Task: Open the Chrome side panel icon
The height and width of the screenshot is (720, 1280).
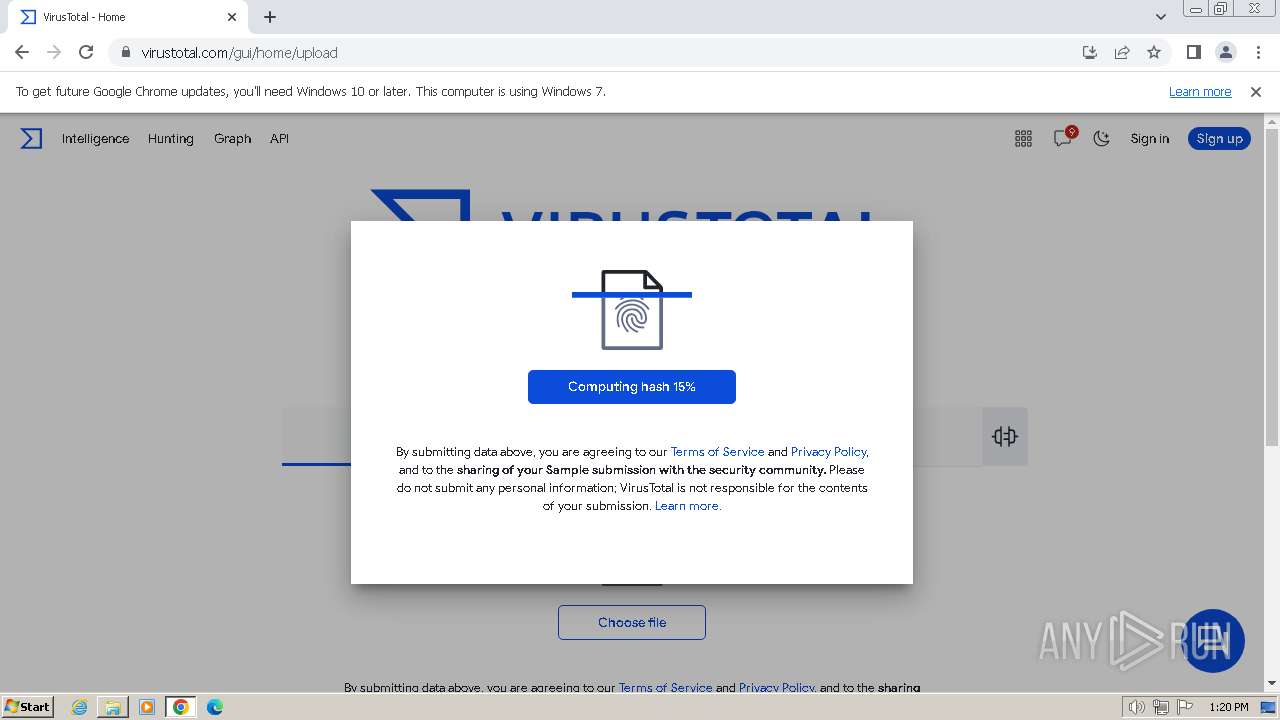Action: [1194, 53]
